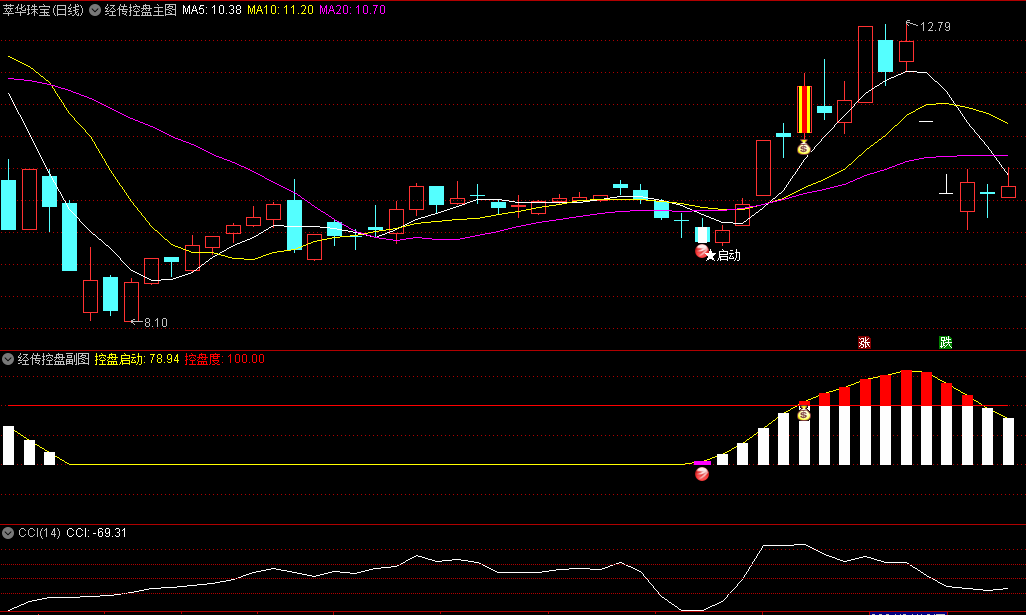Select the 控盘度: 100.00 value
This screenshot has height=615, width=1026.
(x=224, y=359)
